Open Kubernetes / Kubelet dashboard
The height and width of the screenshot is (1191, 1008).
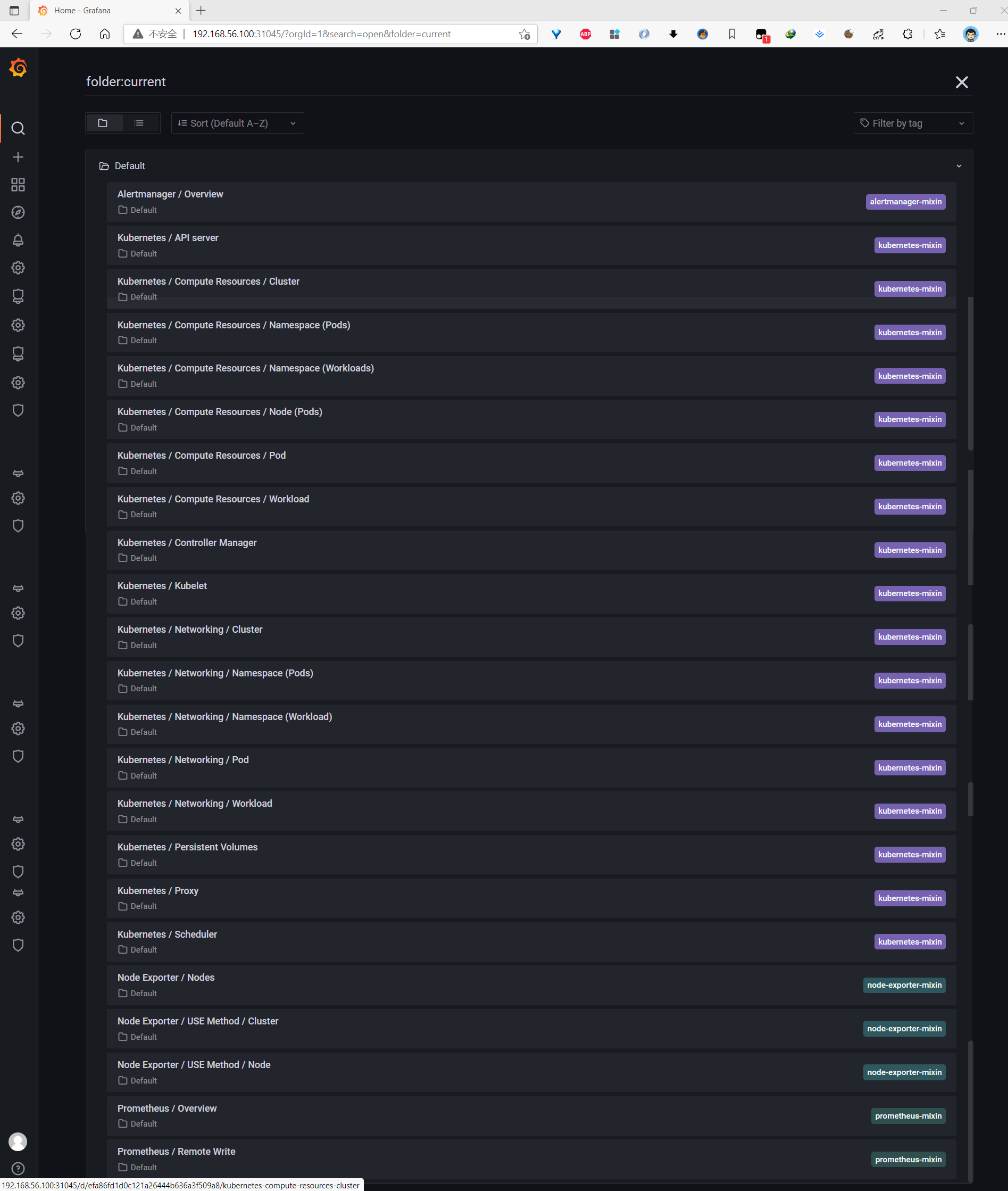531,593
